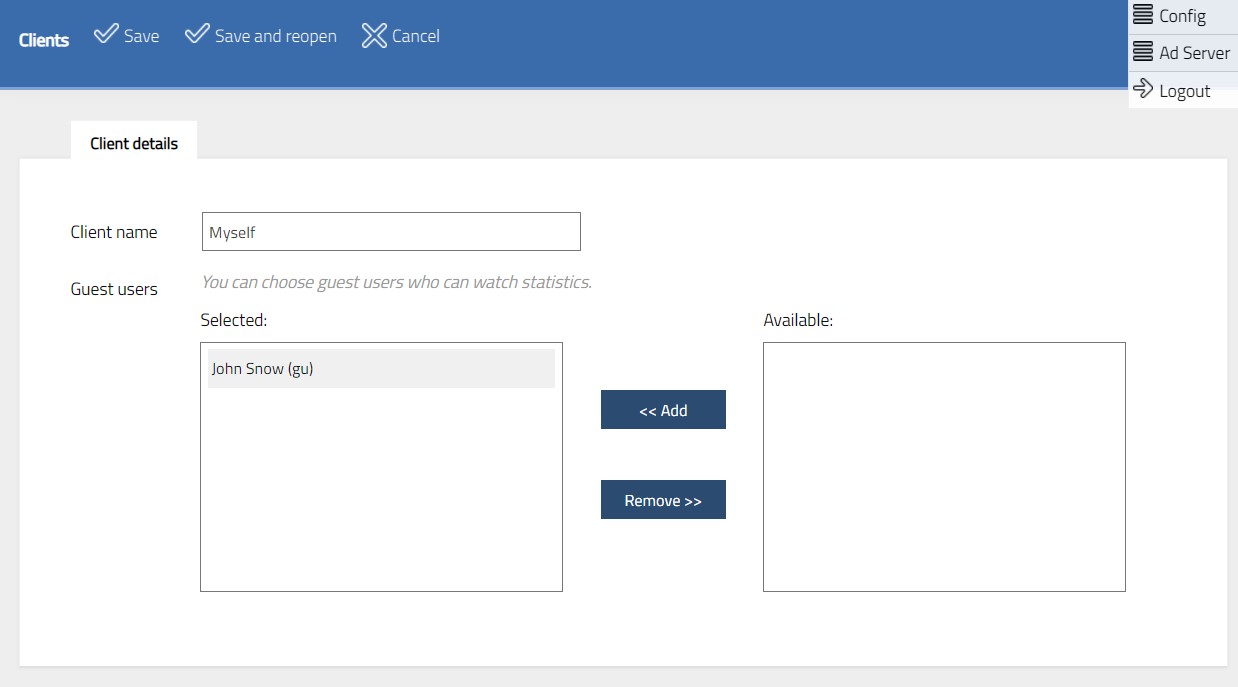1238x687 pixels.
Task: Click the Cancel X icon
Action: (x=374, y=35)
